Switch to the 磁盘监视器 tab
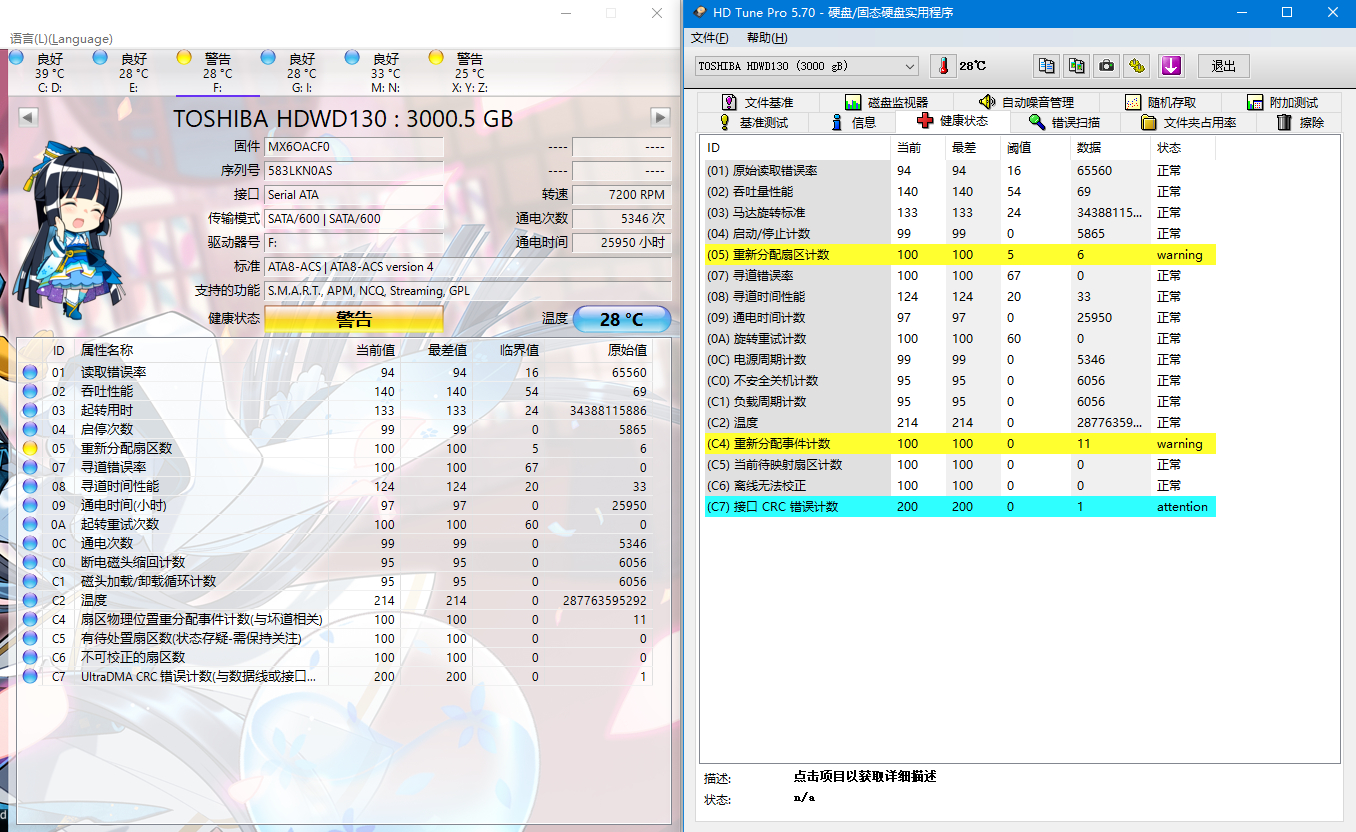This screenshot has width=1356, height=832. click(x=886, y=102)
